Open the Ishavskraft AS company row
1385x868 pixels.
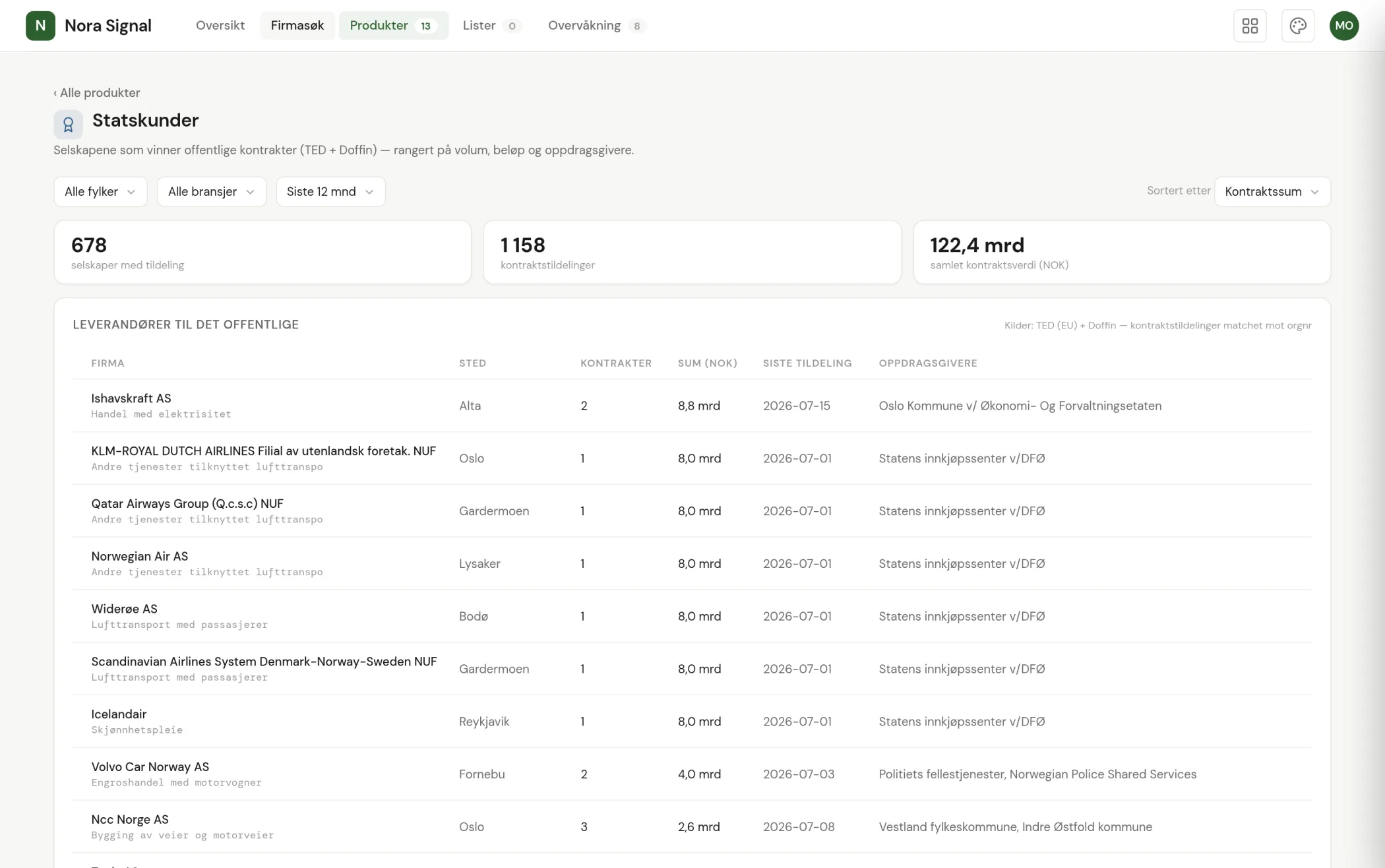pyautogui.click(x=692, y=406)
